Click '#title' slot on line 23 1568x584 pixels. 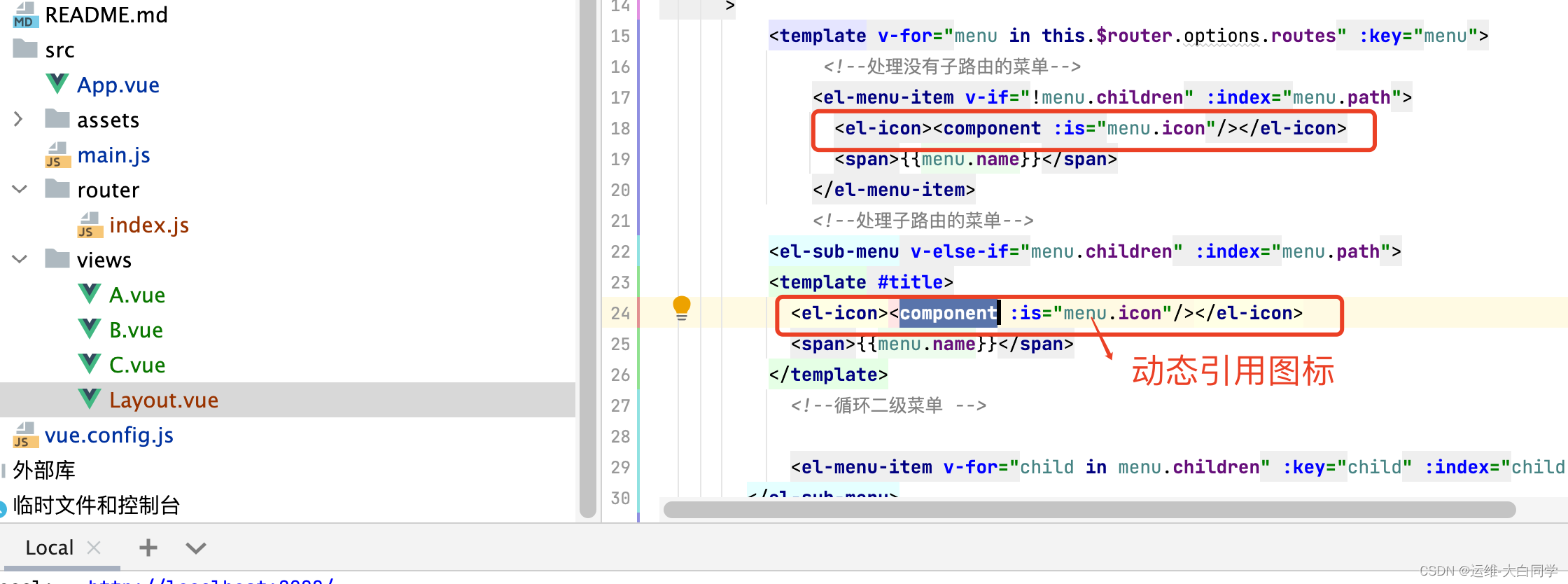(911, 282)
